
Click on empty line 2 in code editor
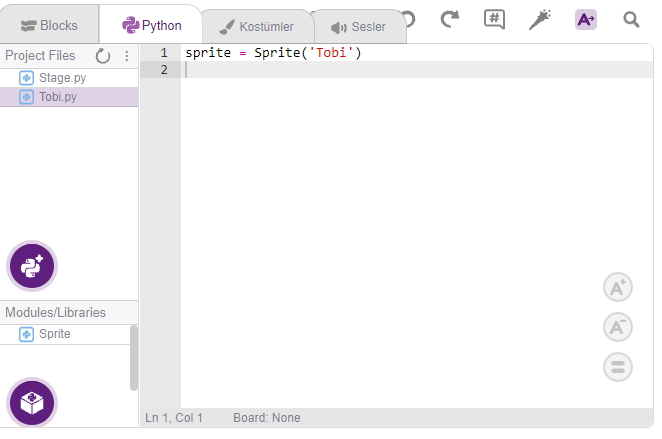(400, 70)
